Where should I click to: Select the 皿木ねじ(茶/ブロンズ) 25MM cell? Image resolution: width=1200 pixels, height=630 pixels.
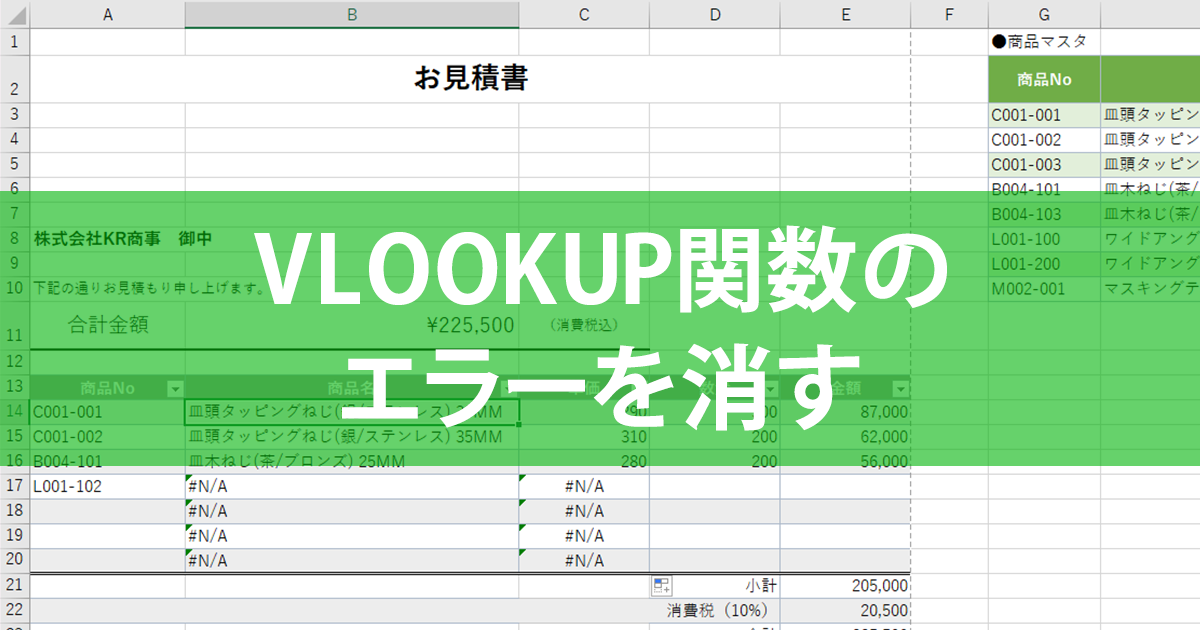tap(352, 461)
